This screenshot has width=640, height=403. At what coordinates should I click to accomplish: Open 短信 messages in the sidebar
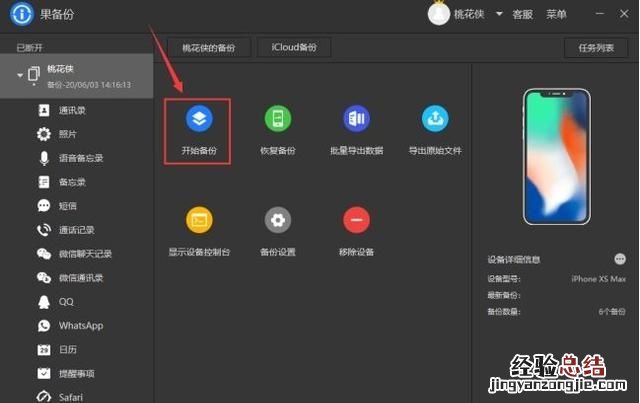68,206
